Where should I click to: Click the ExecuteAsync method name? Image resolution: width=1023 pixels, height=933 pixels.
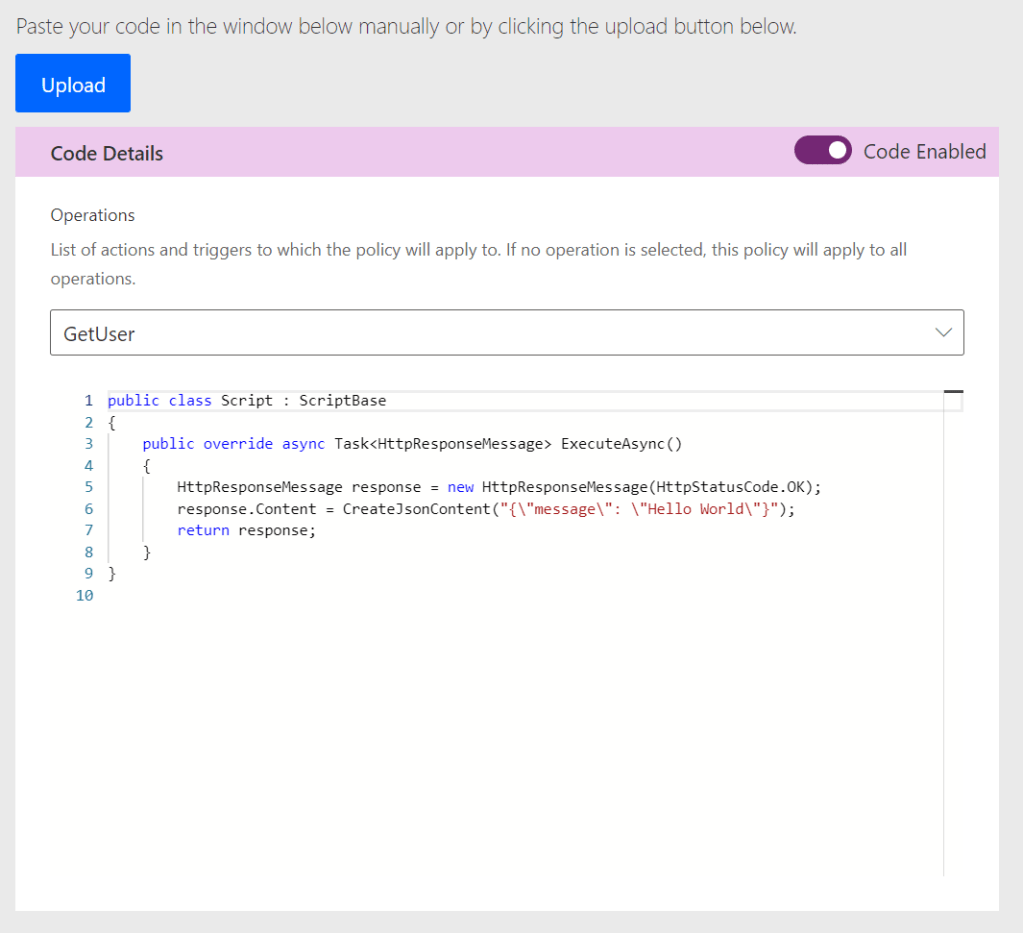click(x=612, y=444)
